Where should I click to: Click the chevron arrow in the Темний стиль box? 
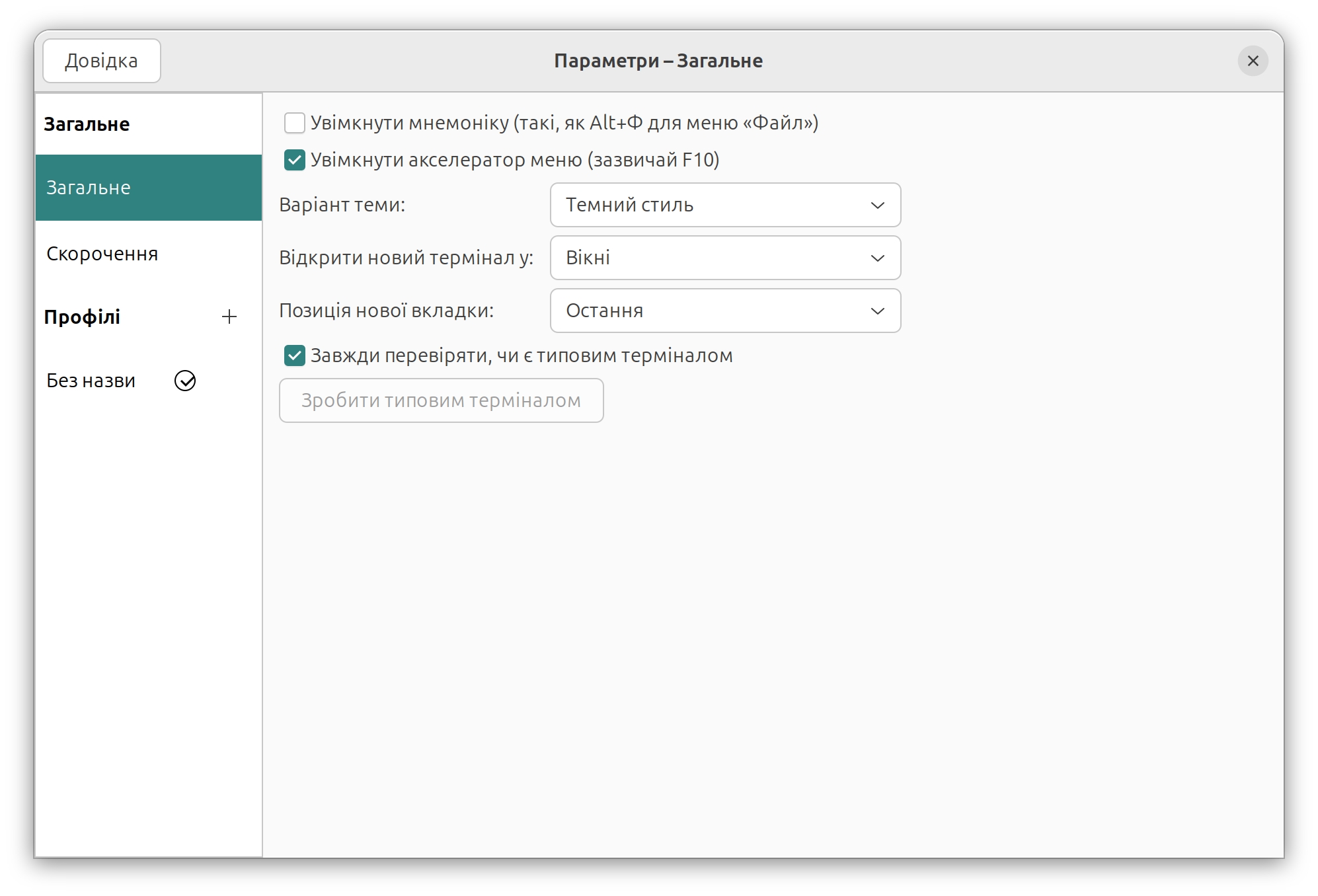coord(877,205)
